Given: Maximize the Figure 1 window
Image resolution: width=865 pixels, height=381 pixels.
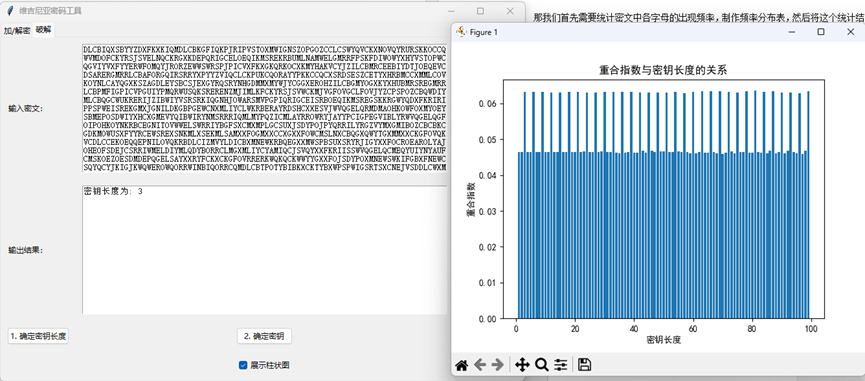Looking at the screenshot, I should click(821, 32).
